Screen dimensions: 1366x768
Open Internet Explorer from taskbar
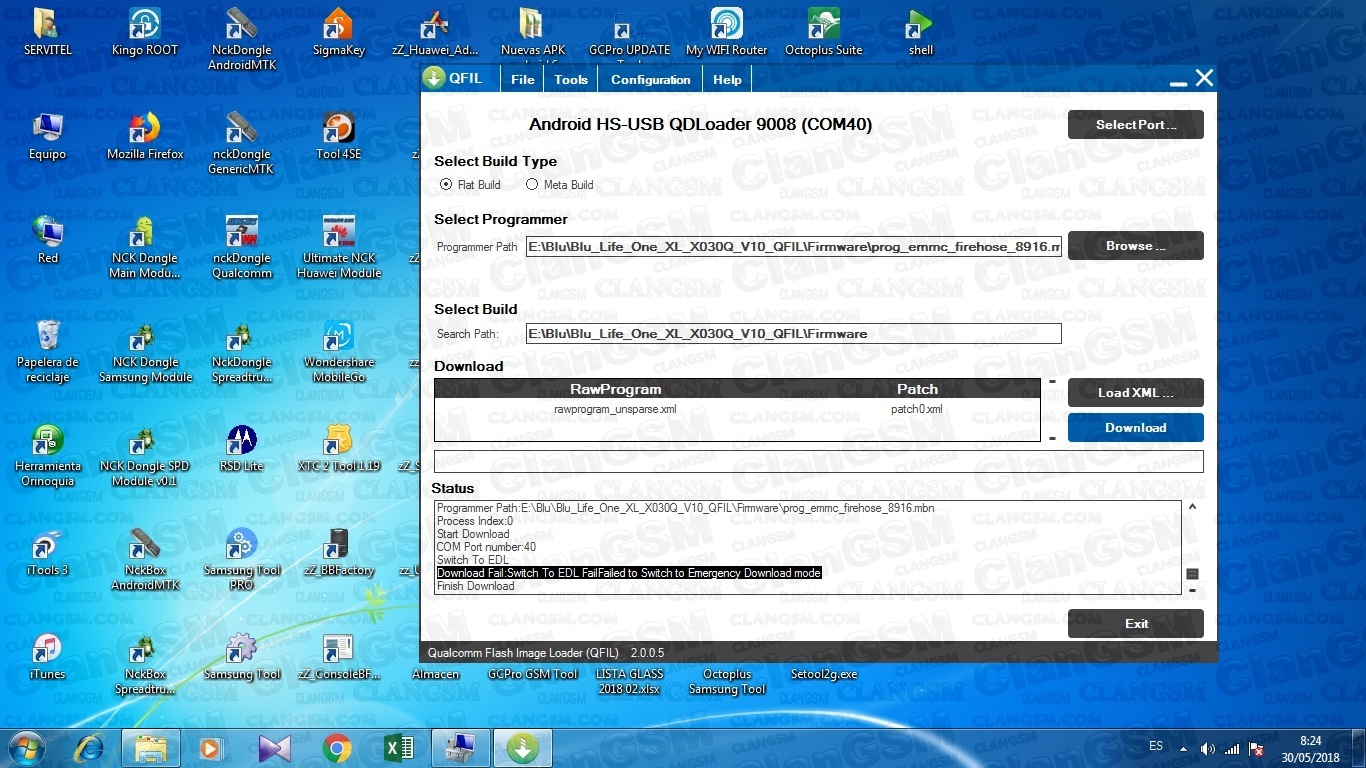point(89,748)
